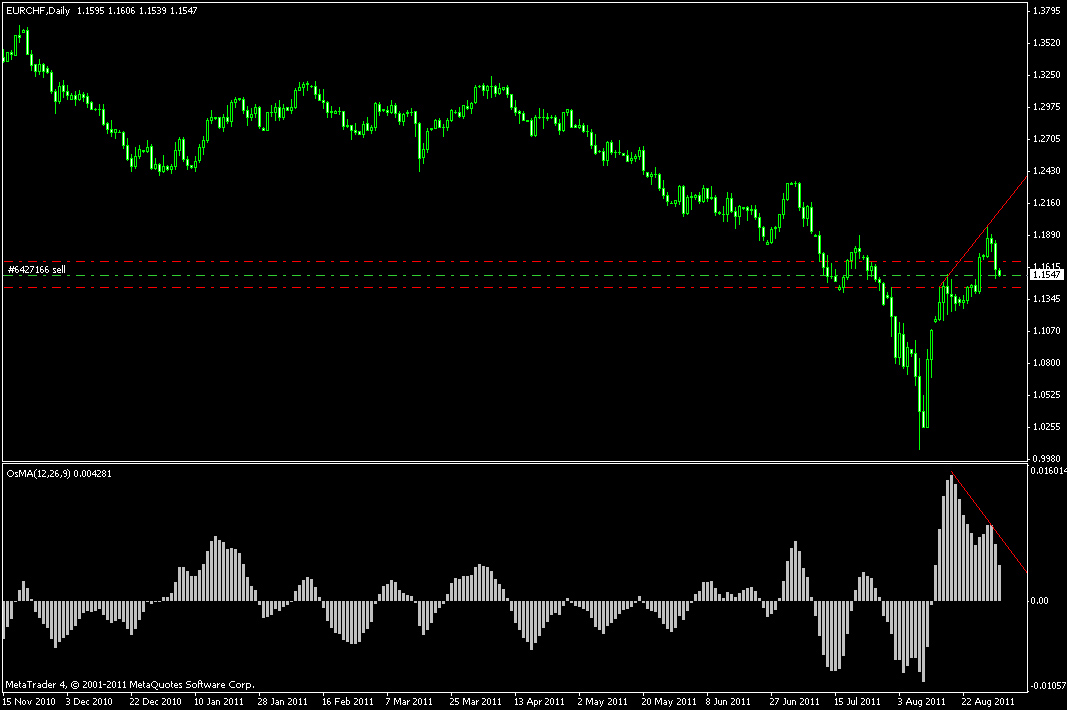Click the 13 Apr 2011 date label
The width and height of the screenshot is (1067, 710).
point(540,701)
